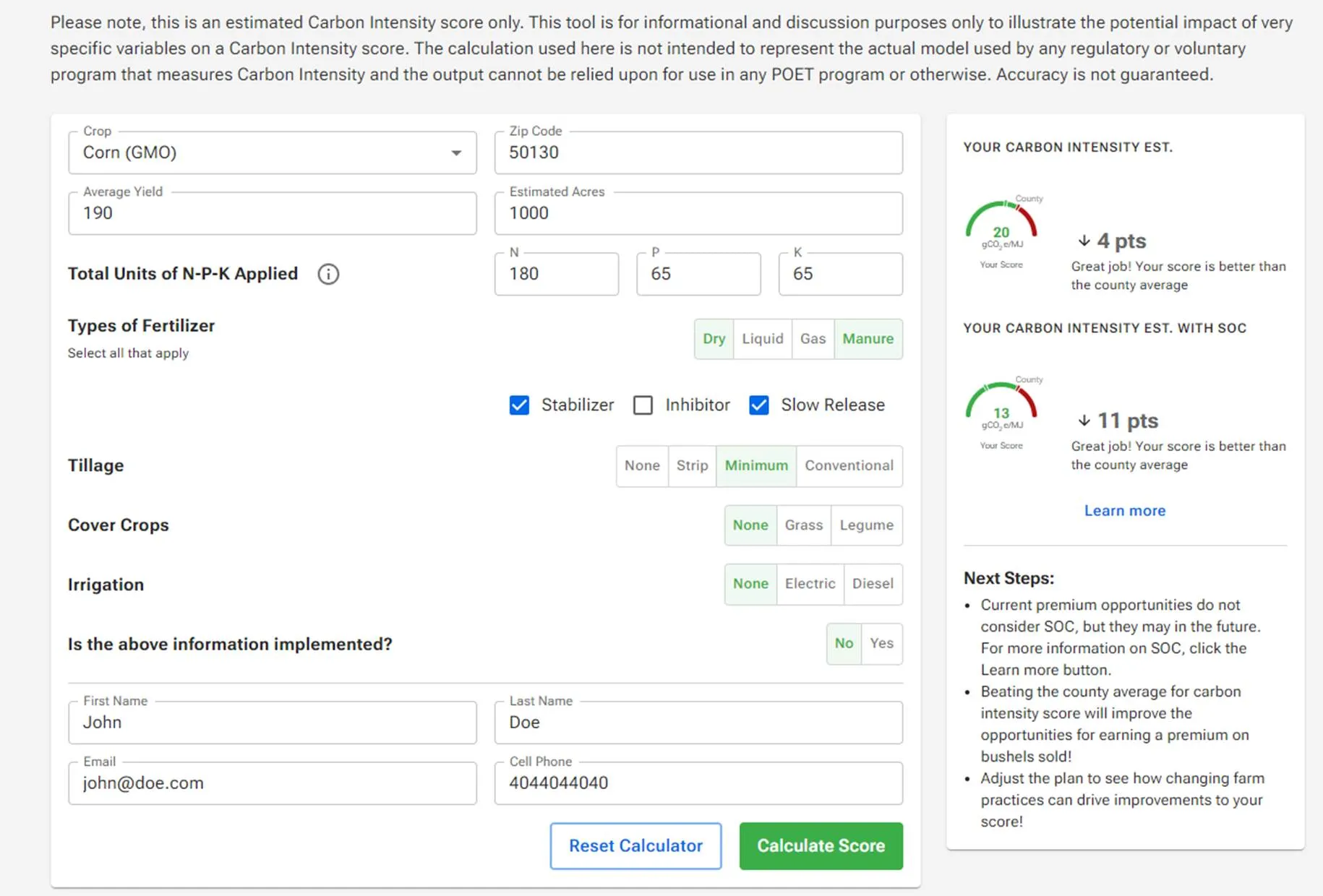Open the Crop dropdown arrow
The height and width of the screenshot is (896, 1323).
456,152
